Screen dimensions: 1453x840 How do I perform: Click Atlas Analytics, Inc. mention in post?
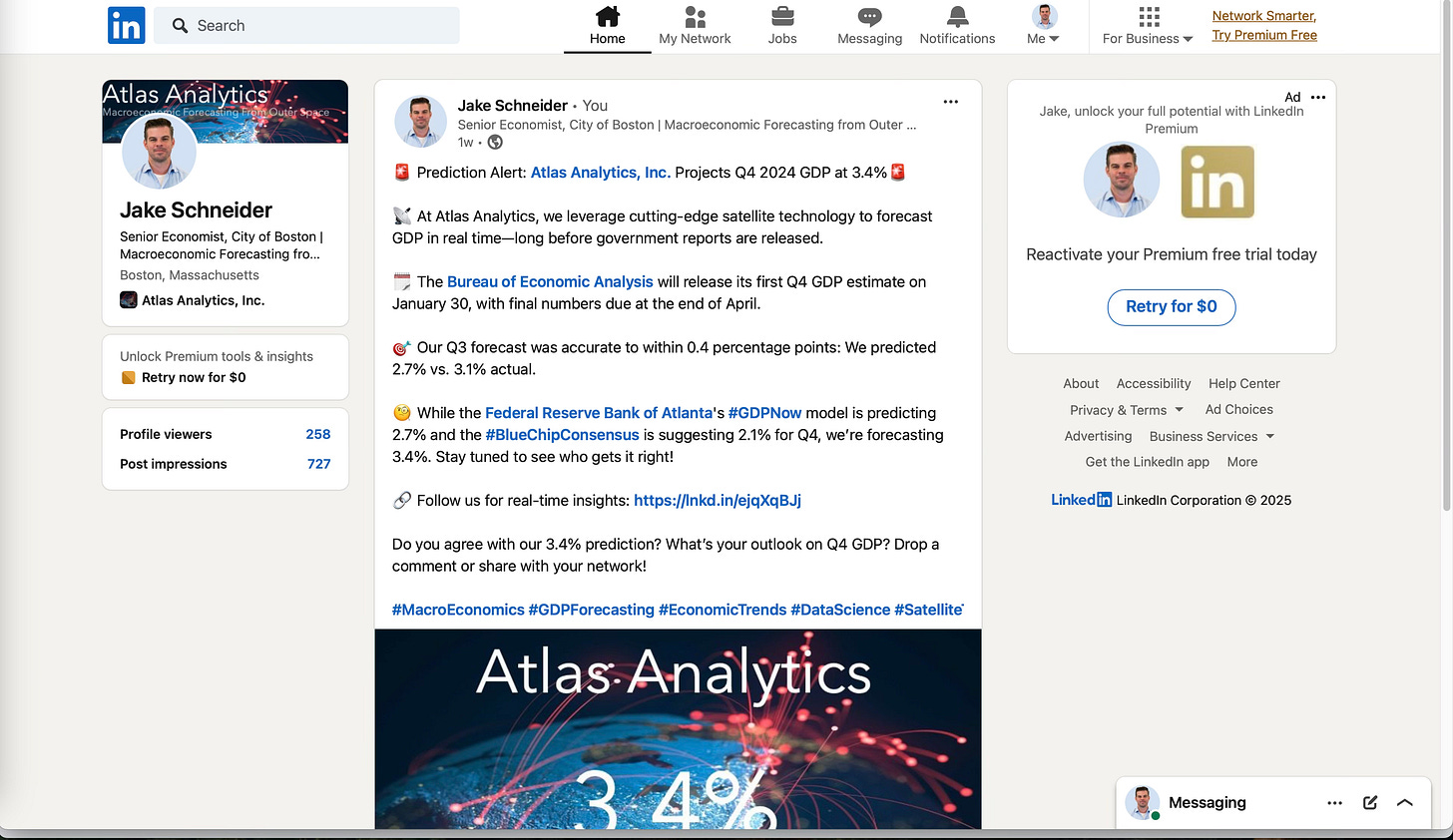(x=601, y=173)
